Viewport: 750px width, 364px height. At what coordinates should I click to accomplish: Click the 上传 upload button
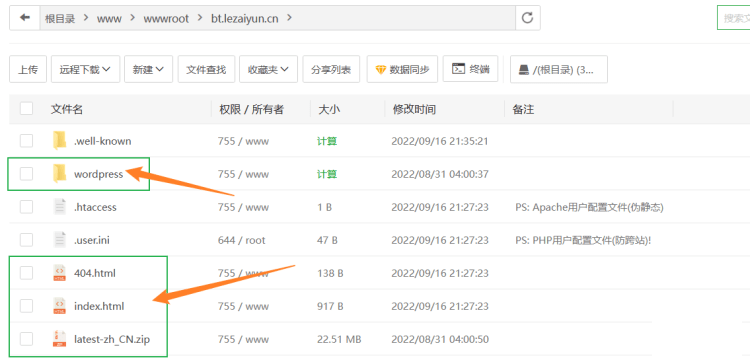click(28, 69)
